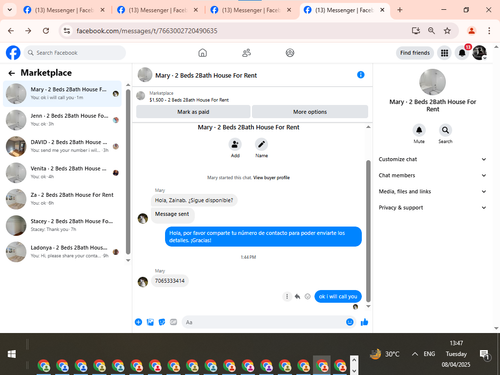Open the taskbar clock and date
Image resolution: width=500 pixels, height=375 pixels.
pyautogui.click(x=456, y=354)
